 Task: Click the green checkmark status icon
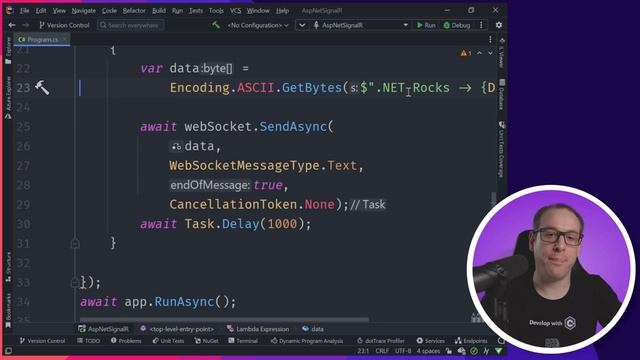(x=474, y=351)
